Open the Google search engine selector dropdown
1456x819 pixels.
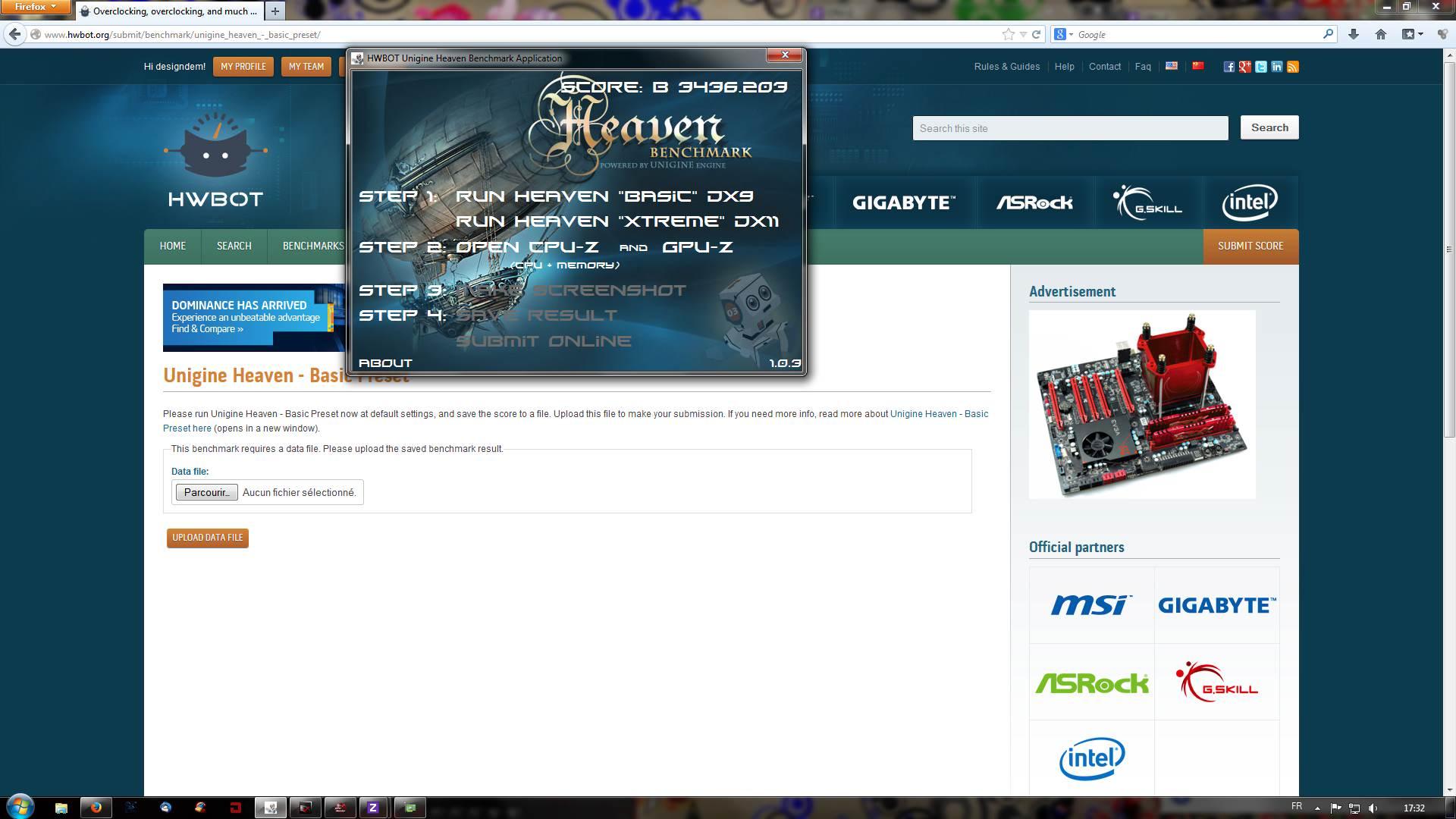1063,34
